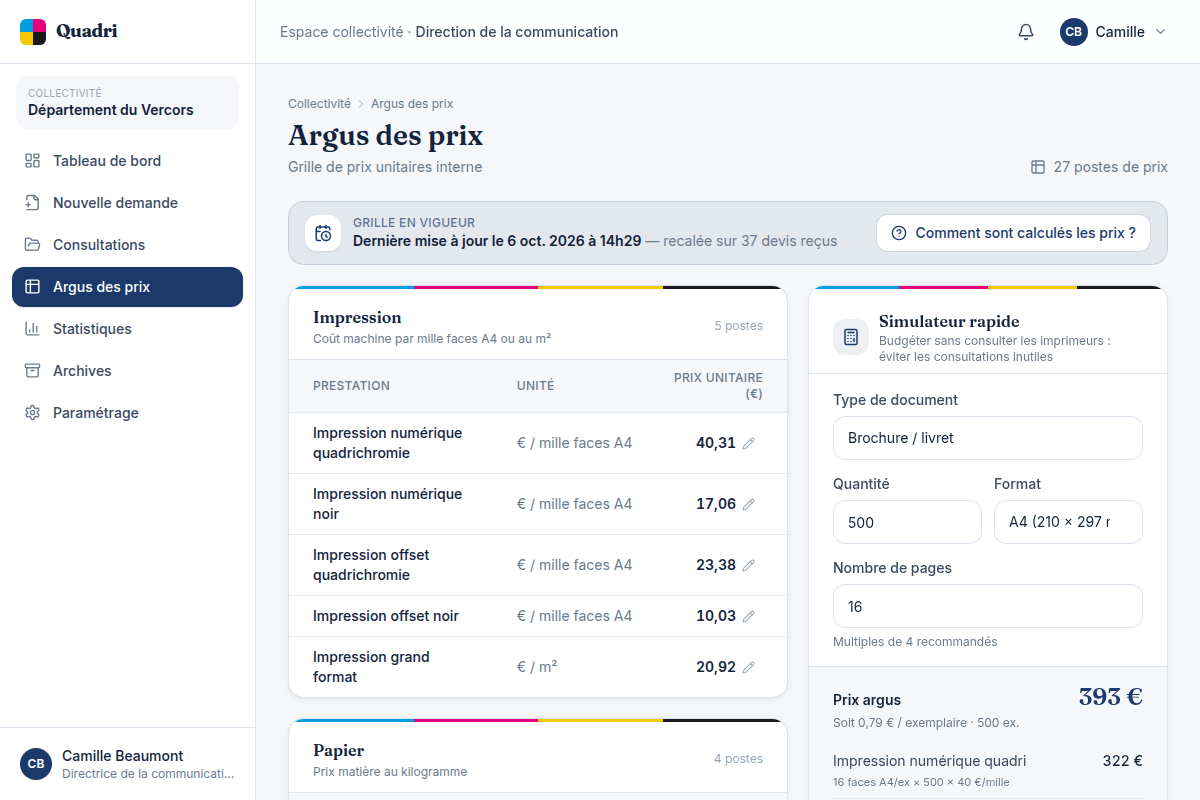The width and height of the screenshot is (1200, 800).
Task: Click the Quadri logo icon
Action: point(33,32)
